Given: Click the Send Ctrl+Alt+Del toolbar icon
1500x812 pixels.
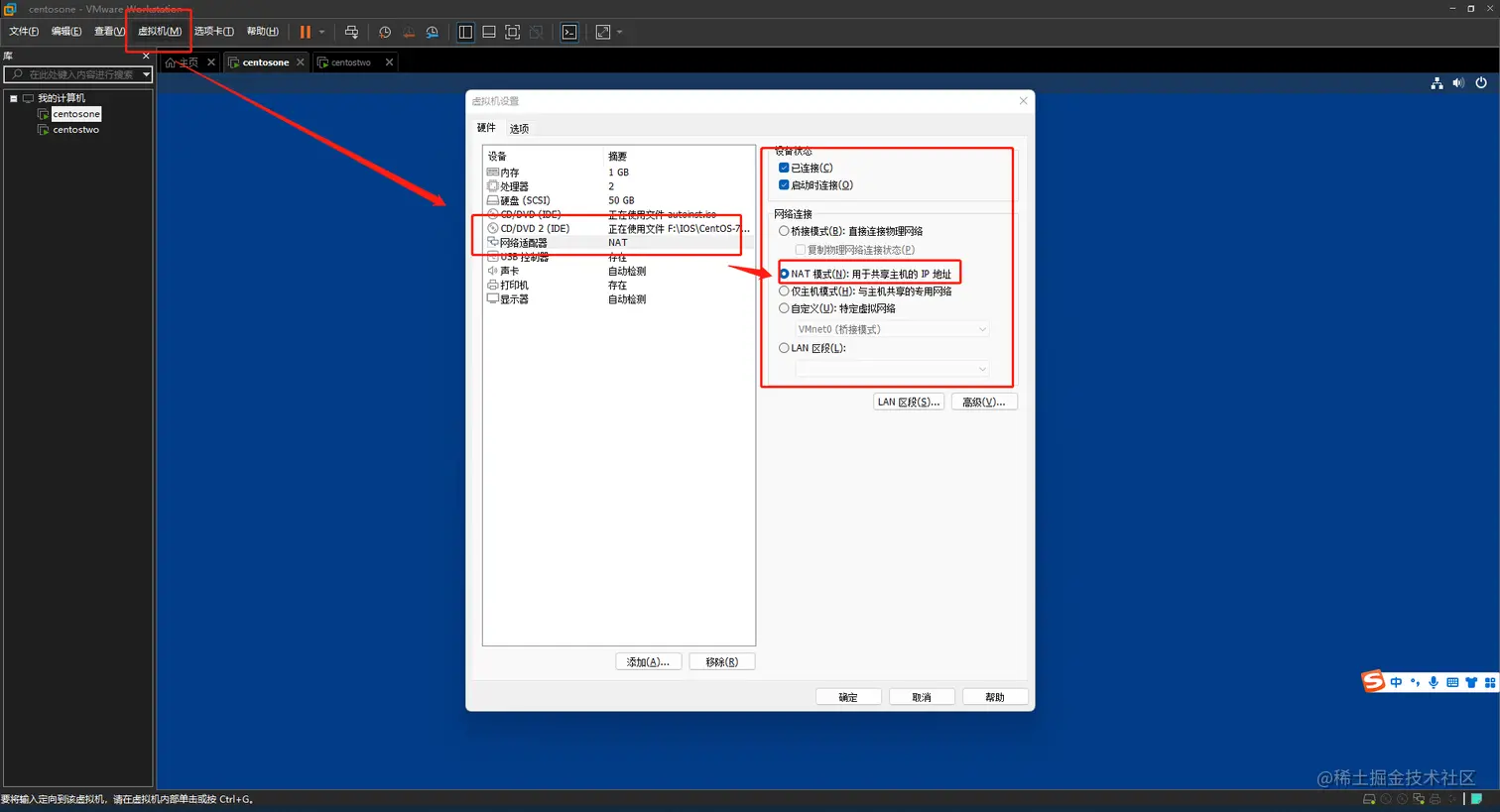Looking at the screenshot, I should [x=351, y=32].
